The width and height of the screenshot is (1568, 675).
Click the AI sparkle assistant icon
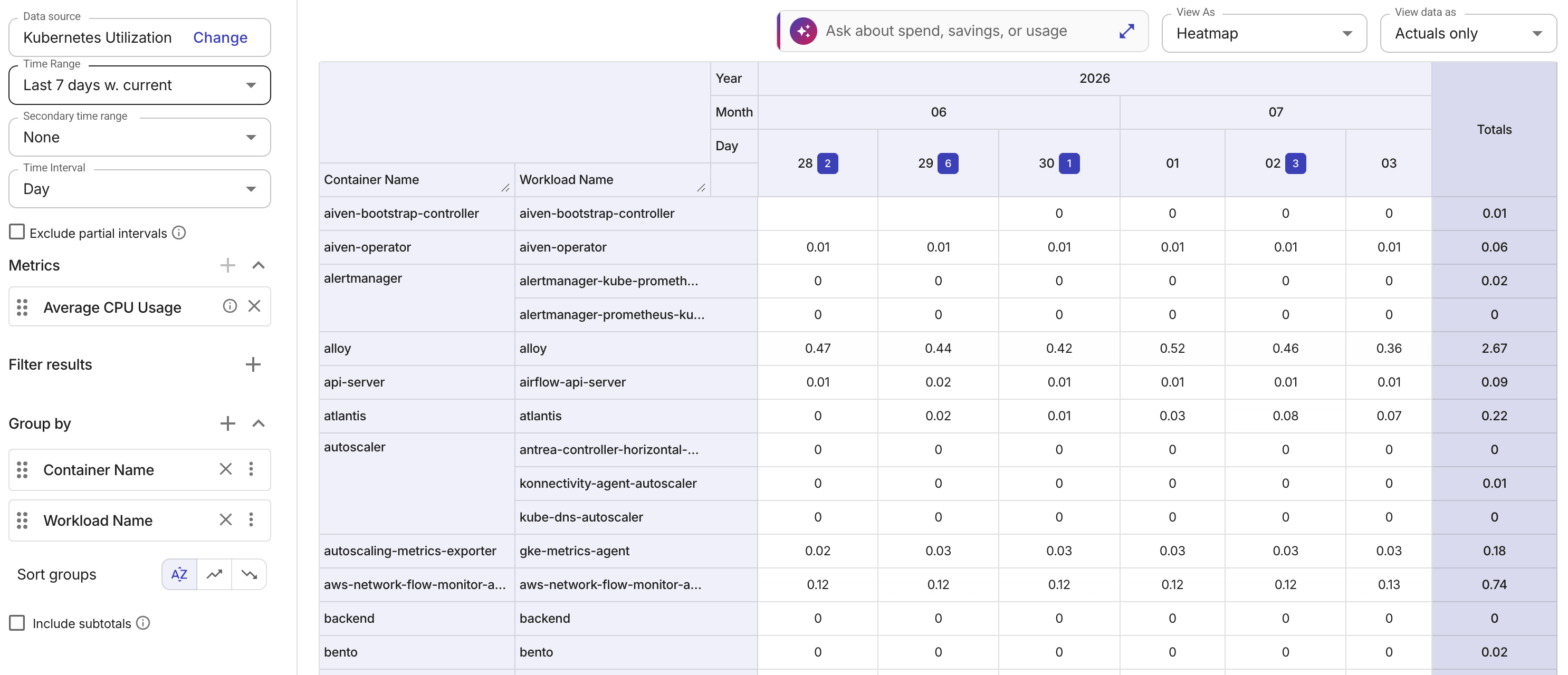point(803,31)
